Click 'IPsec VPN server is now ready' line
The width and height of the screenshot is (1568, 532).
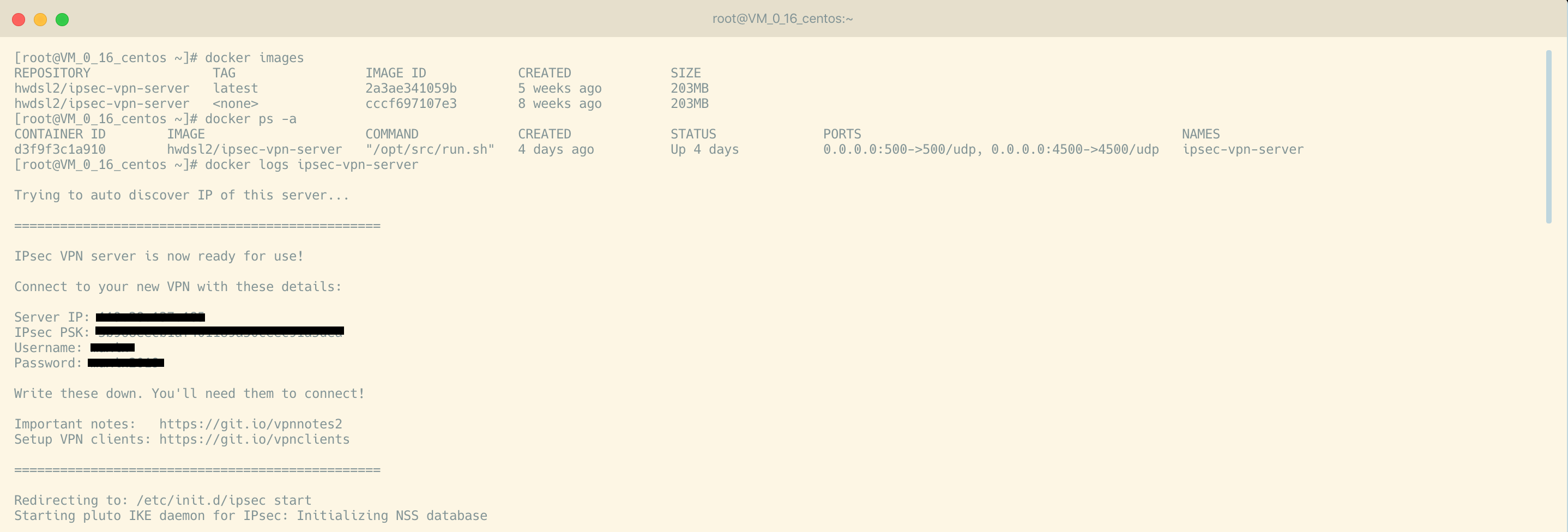click(x=159, y=256)
